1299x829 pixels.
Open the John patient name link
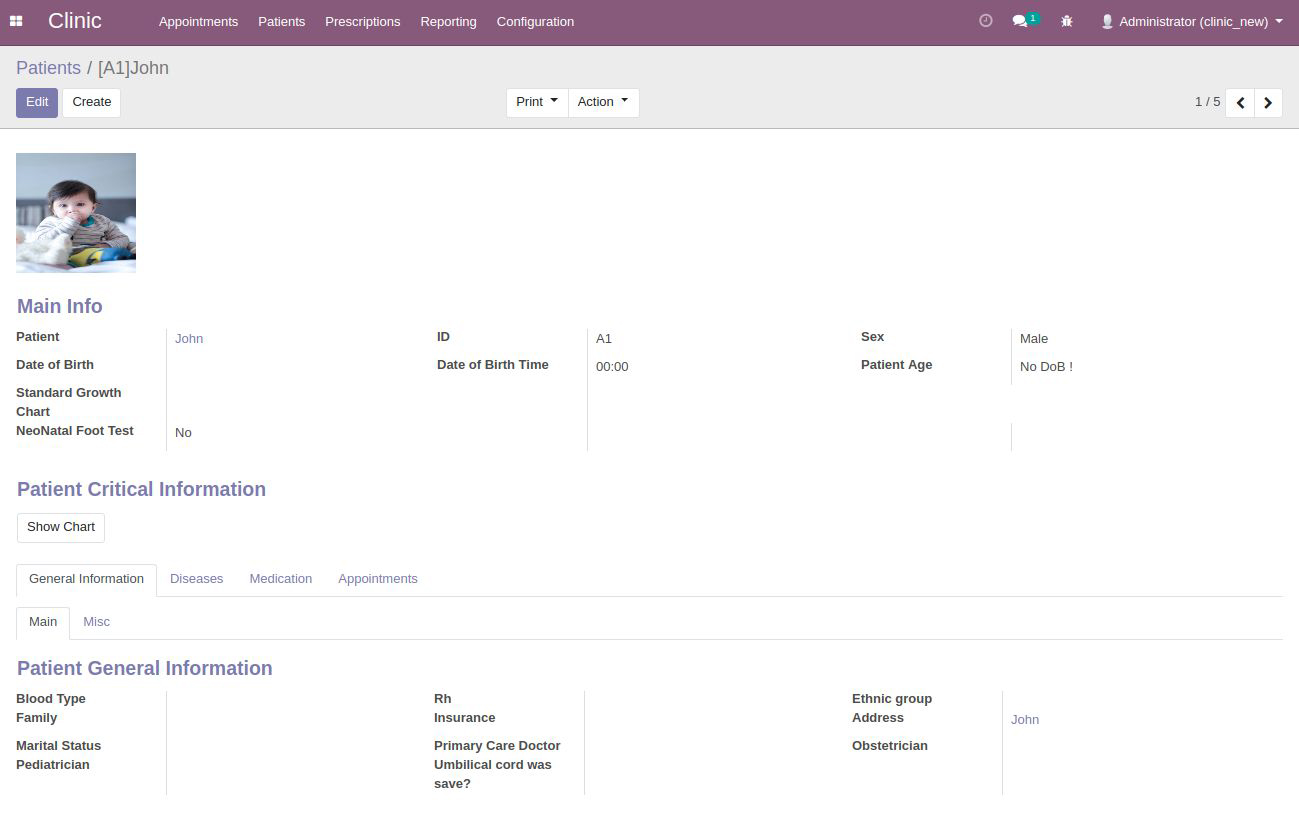click(189, 339)
